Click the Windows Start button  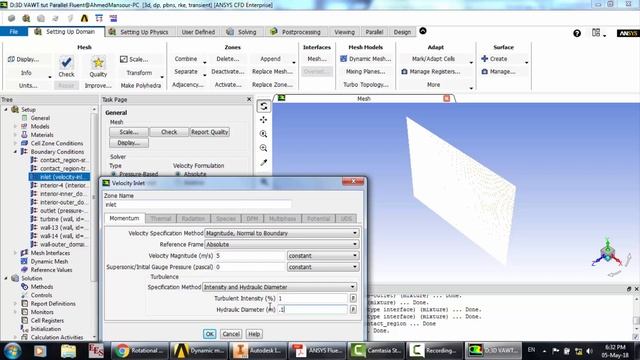[12, 351]
